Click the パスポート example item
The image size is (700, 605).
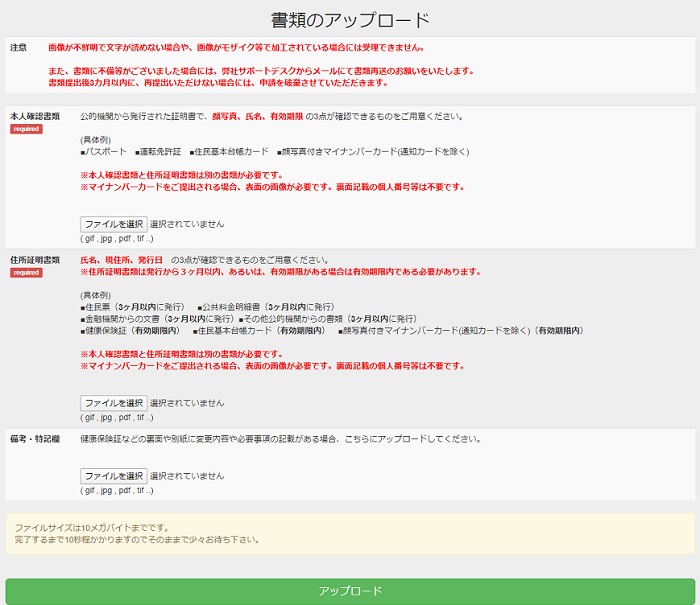tap(104, 152)
